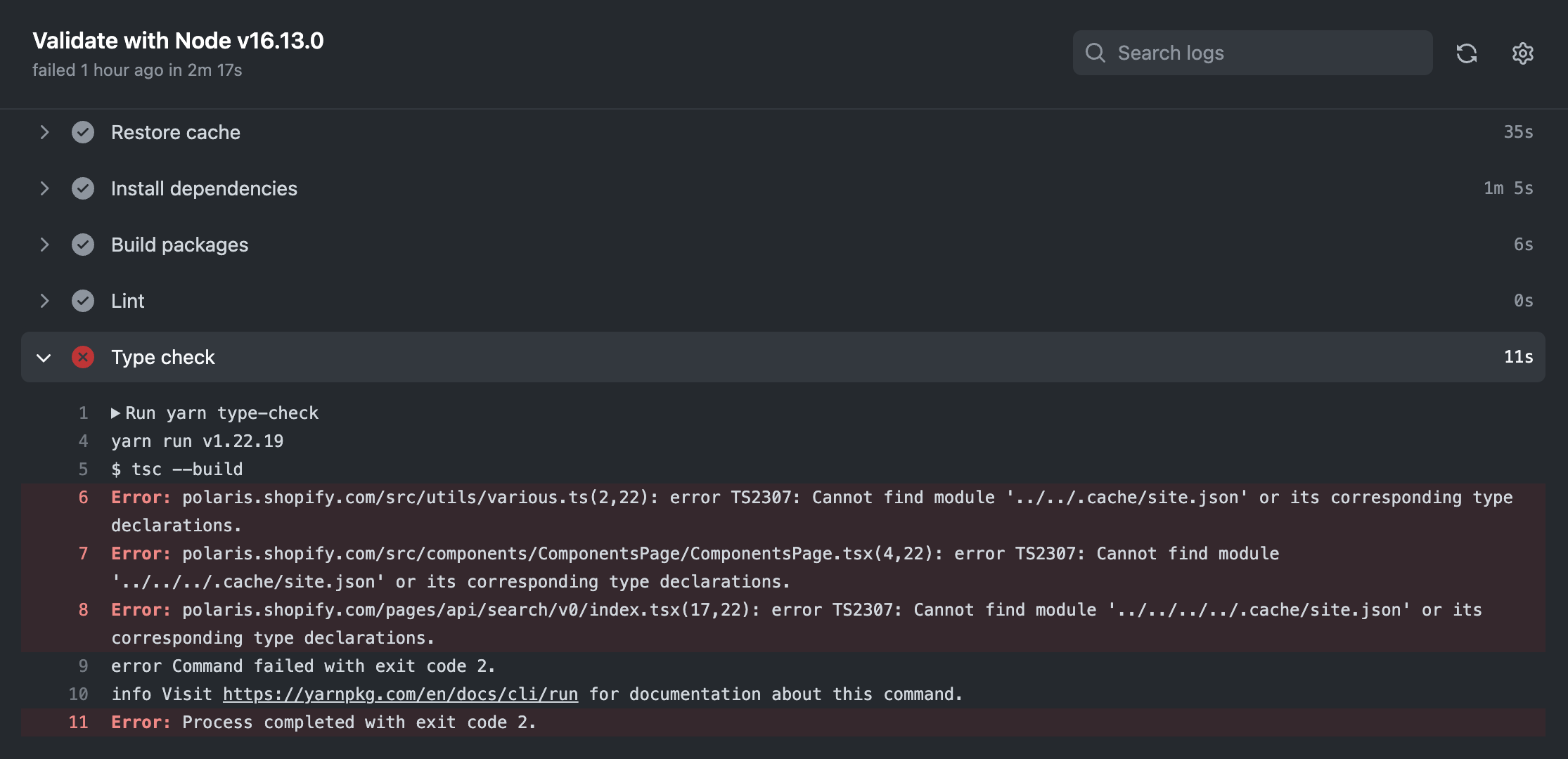Viewport: 1568px width, 759px height.
Task: Click the success checkmark next to Lint
Action: point(83,301)
